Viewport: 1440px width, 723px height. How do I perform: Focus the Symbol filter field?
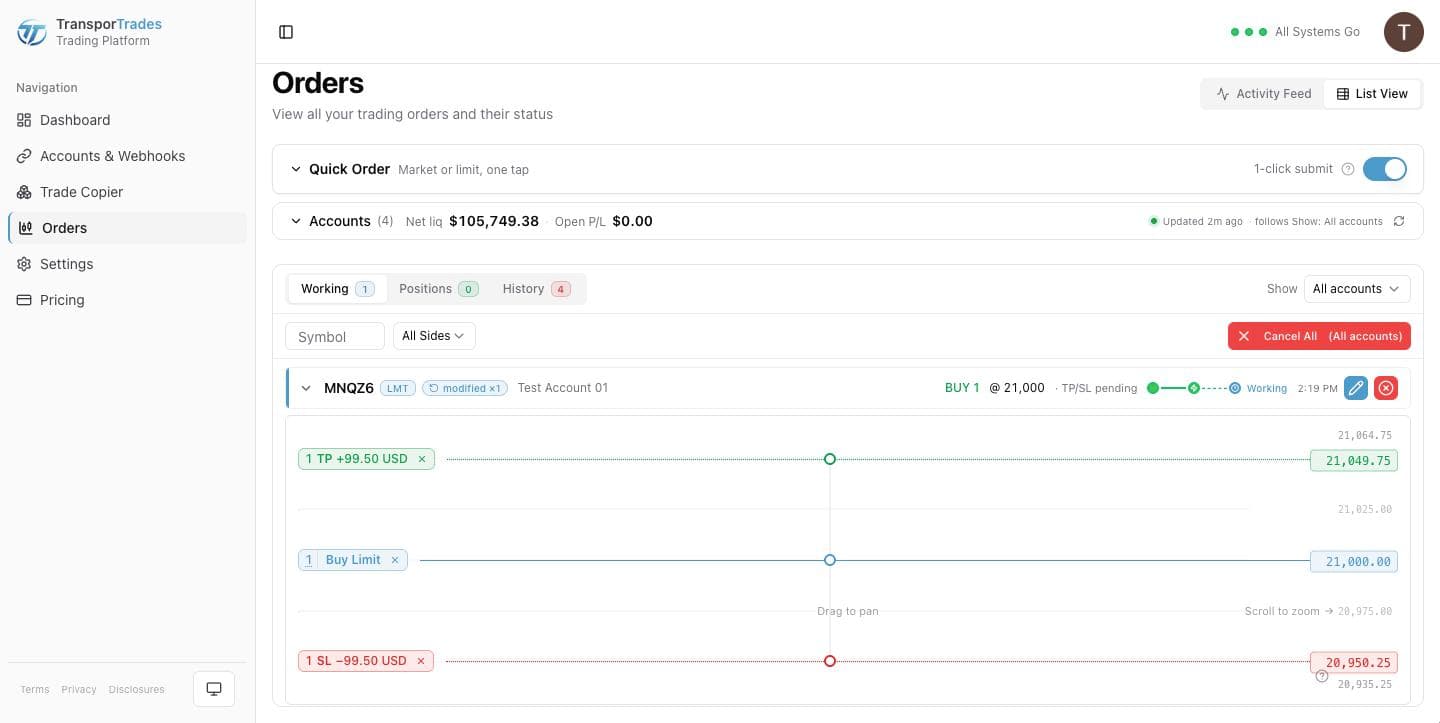(x=335, y=336)
